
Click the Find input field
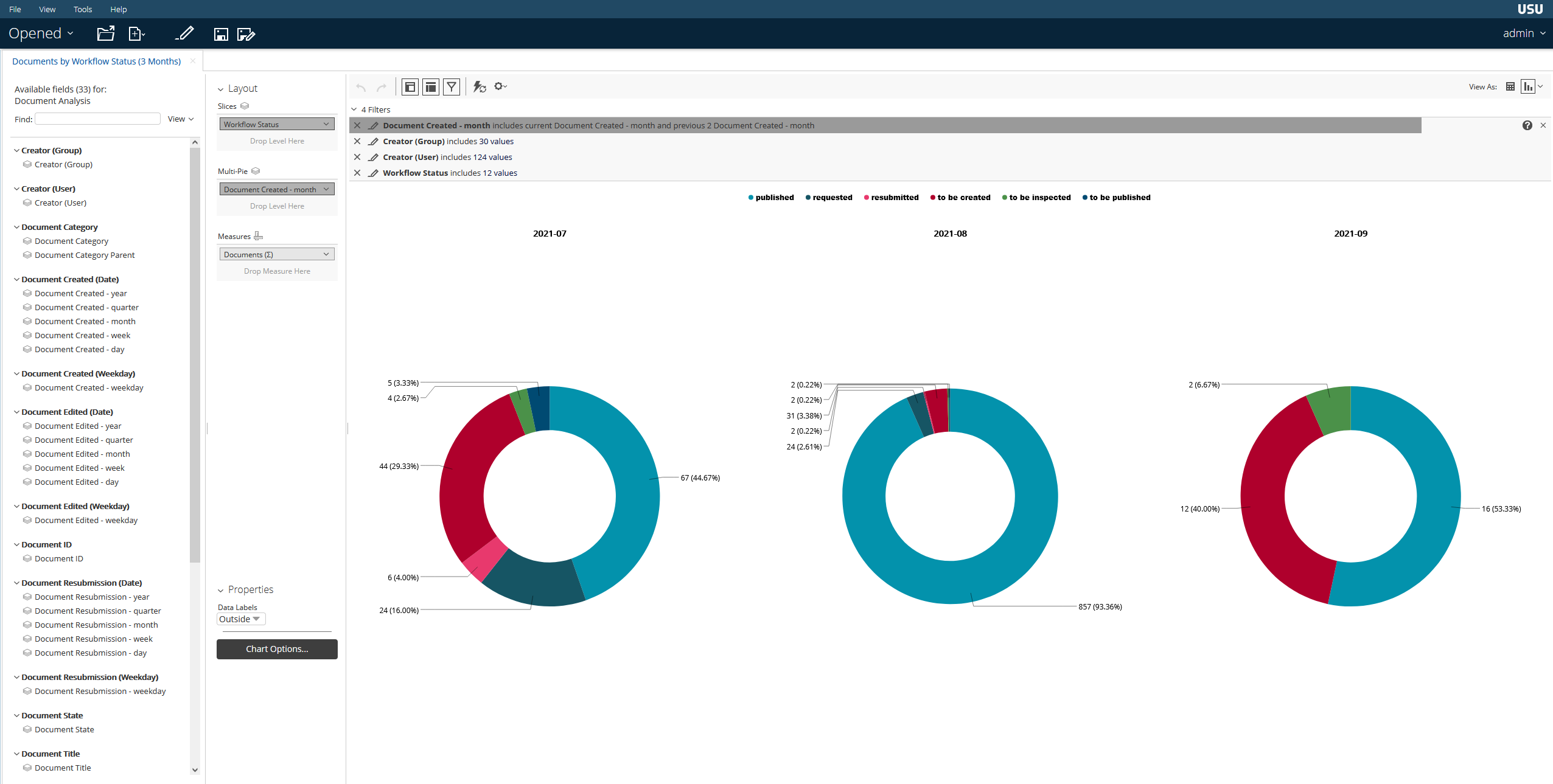point(97,119)
